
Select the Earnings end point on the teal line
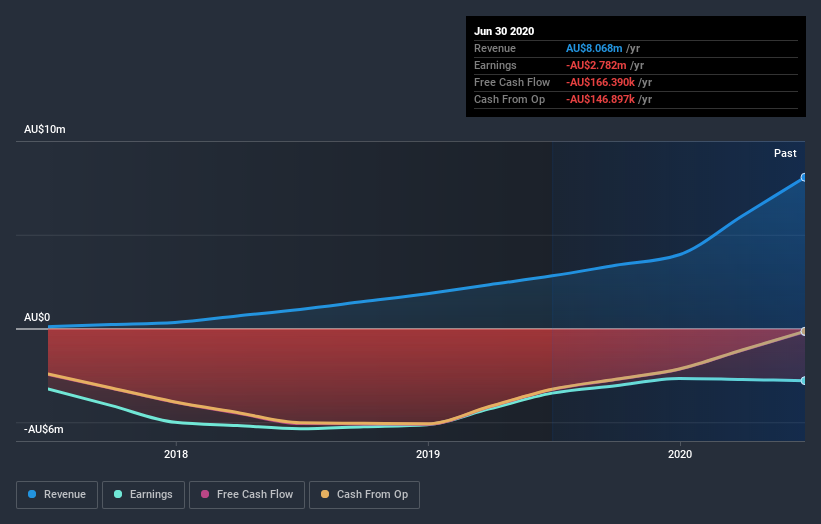click(x=804, y=381)
